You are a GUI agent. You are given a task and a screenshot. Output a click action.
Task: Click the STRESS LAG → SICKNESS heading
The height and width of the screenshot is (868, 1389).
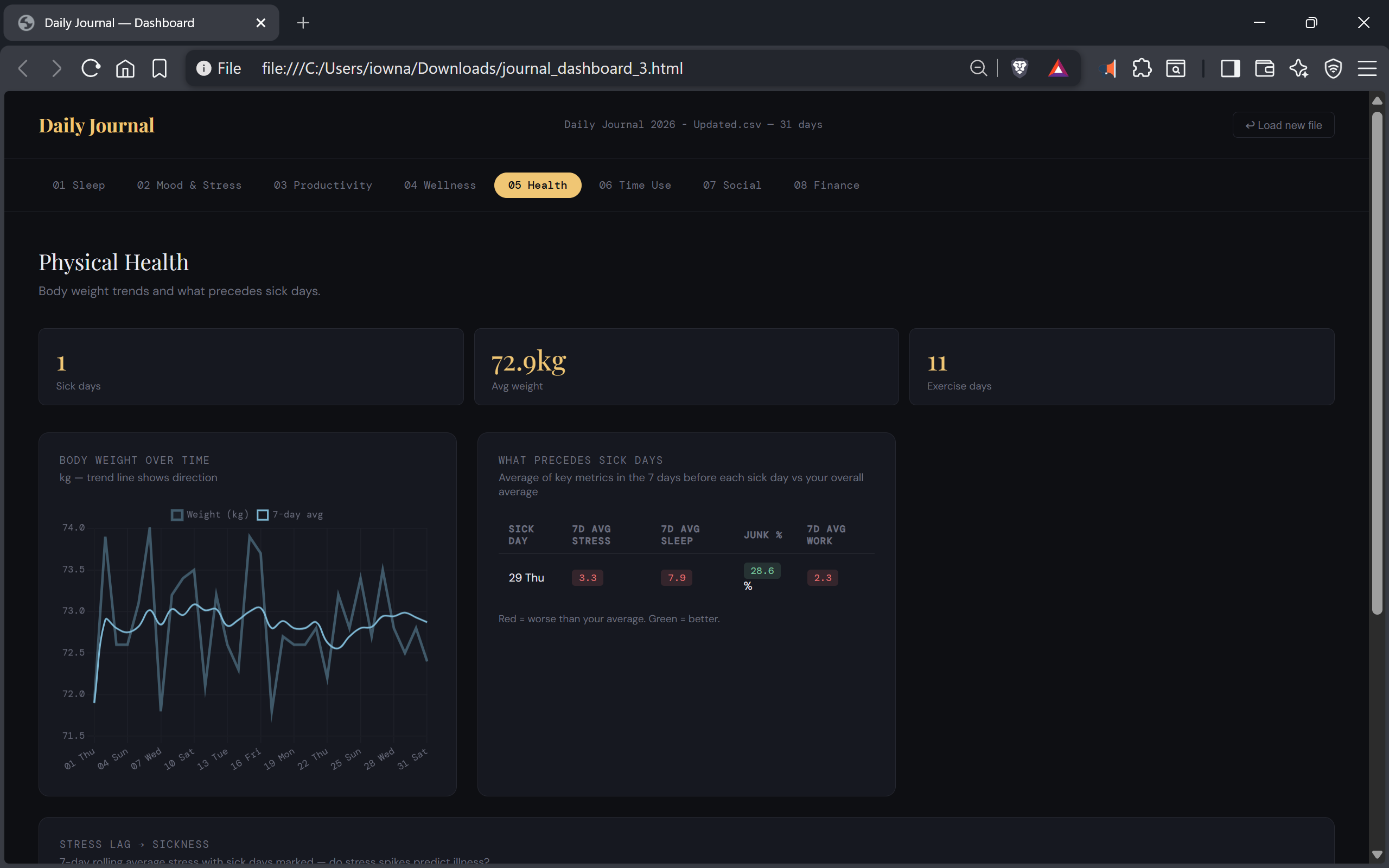[135, 844]
